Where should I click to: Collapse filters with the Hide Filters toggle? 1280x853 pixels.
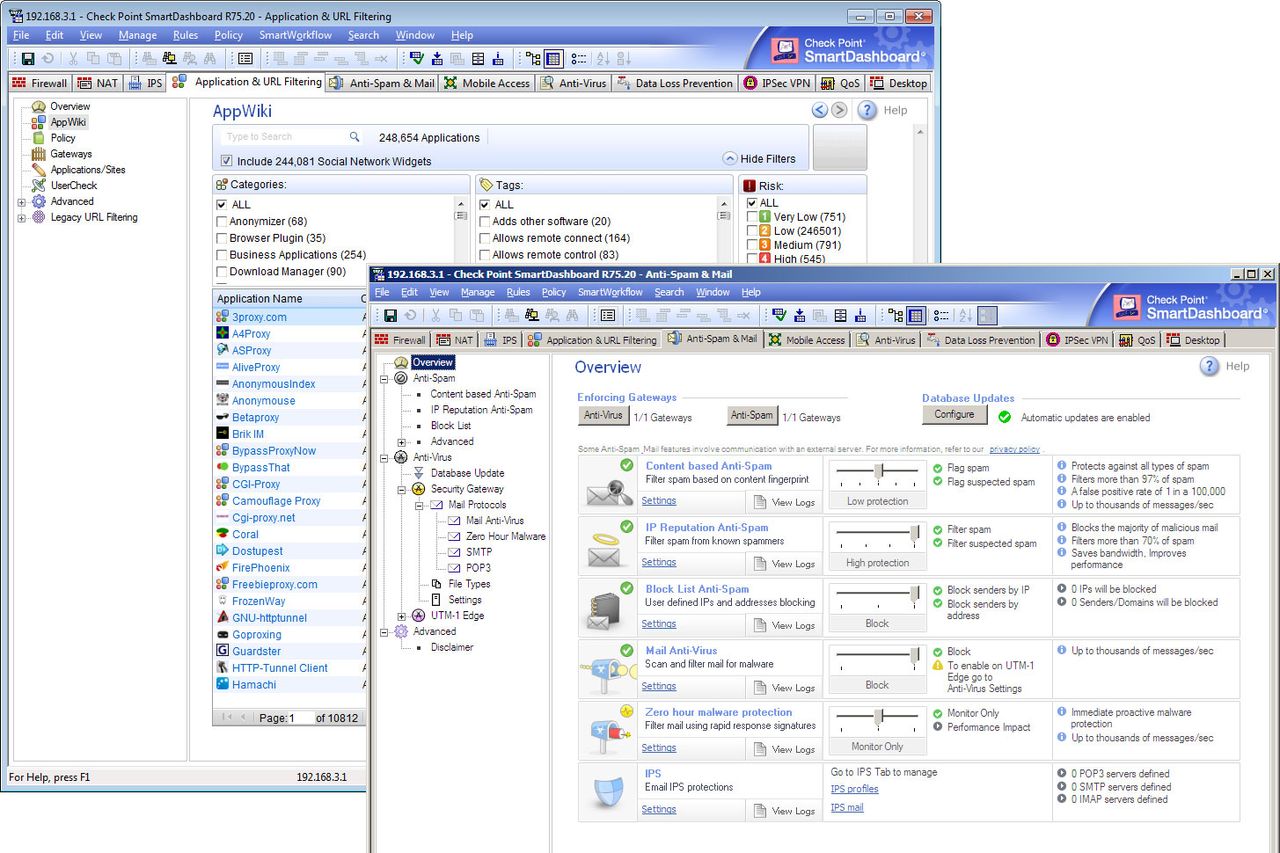point(759,159)
